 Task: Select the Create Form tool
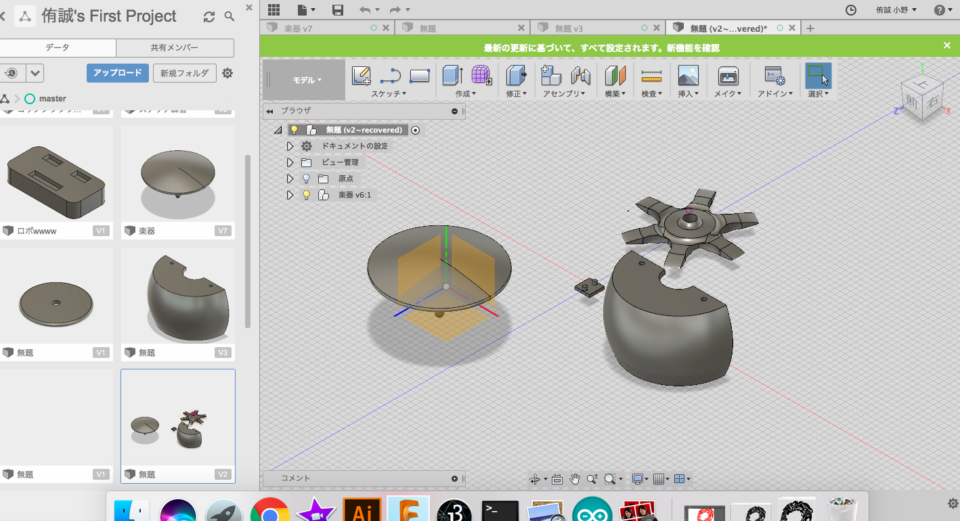pyautogui.click(x=482, y=75)
